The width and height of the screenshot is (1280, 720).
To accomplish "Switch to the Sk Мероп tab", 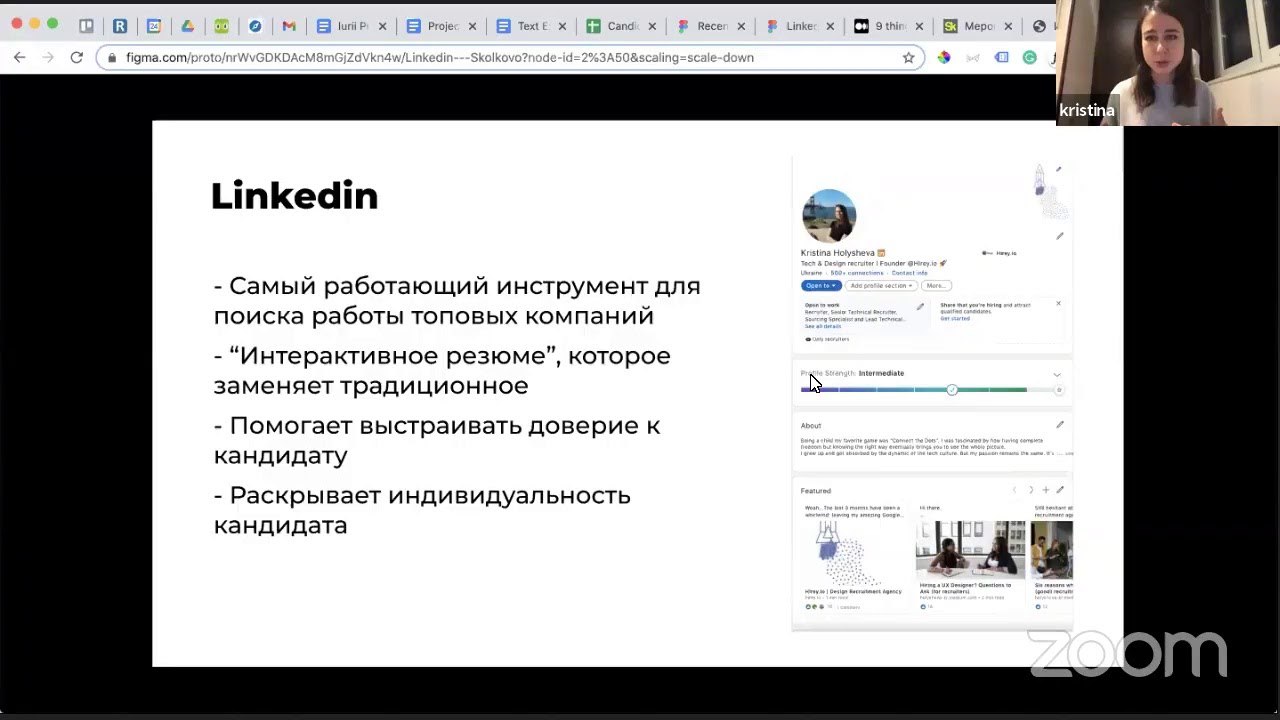I will [x=975, y=27].
